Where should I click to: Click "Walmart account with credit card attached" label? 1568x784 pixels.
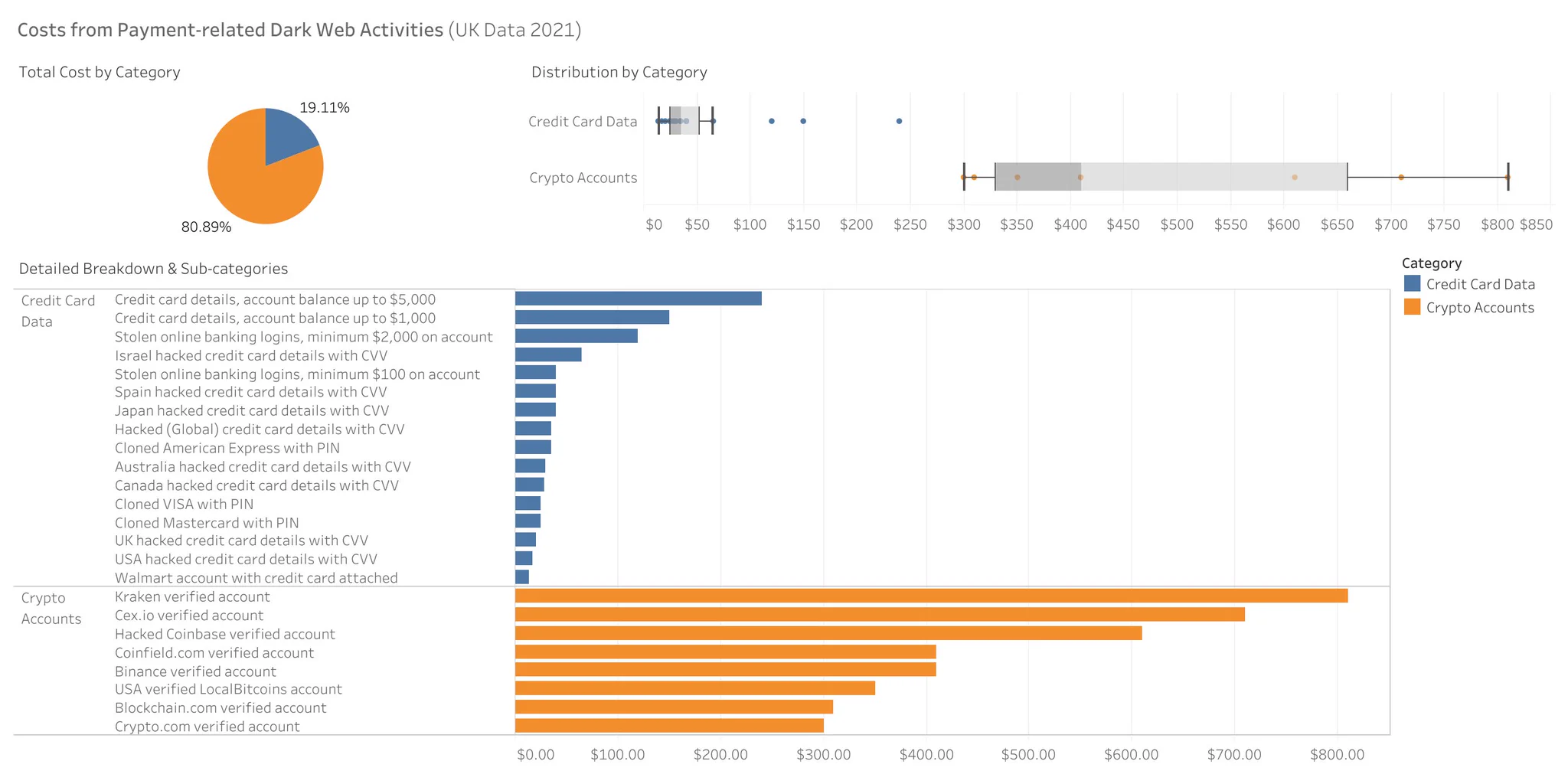[256, 578]
